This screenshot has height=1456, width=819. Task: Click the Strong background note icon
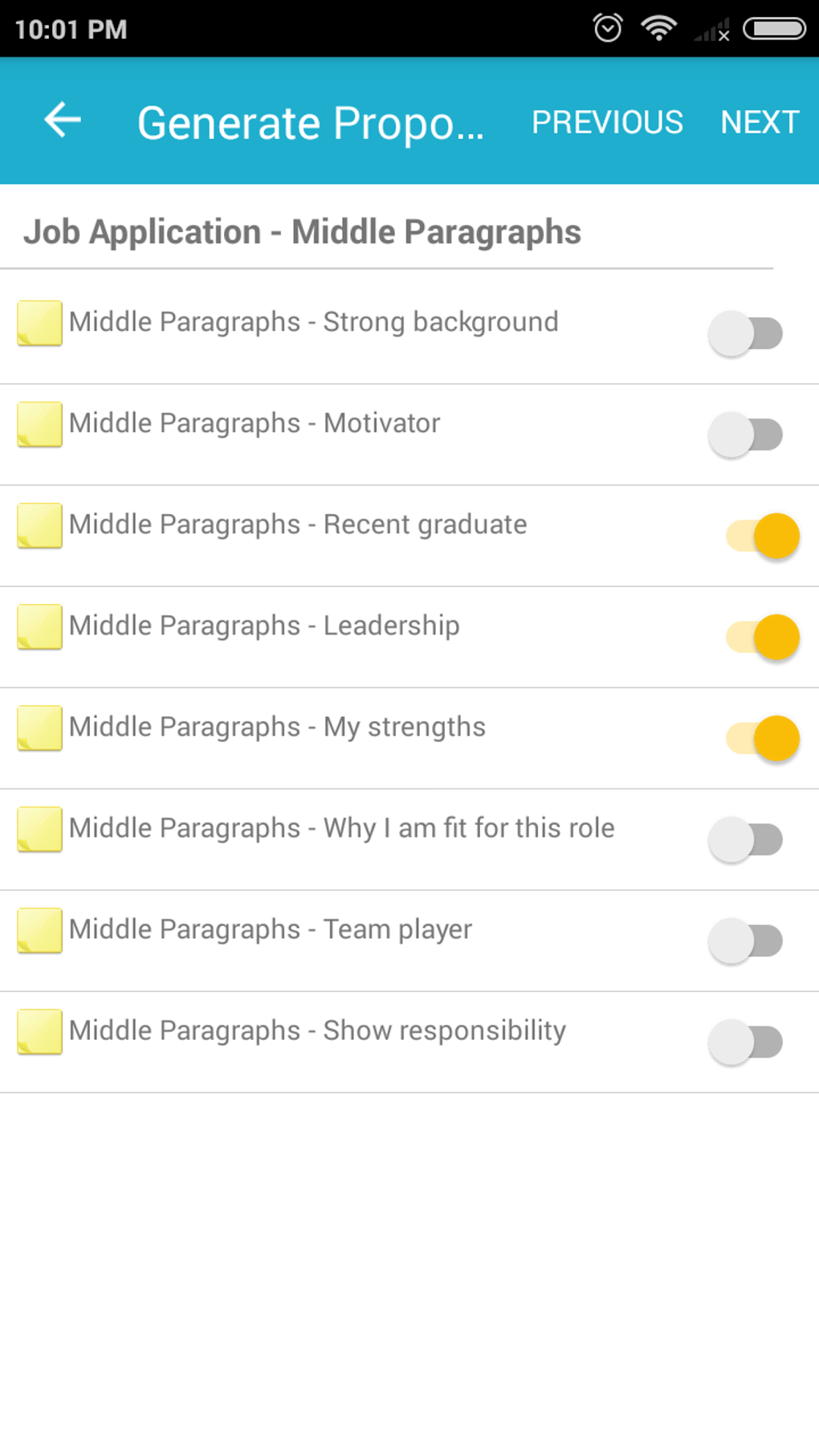coord(39,323)
